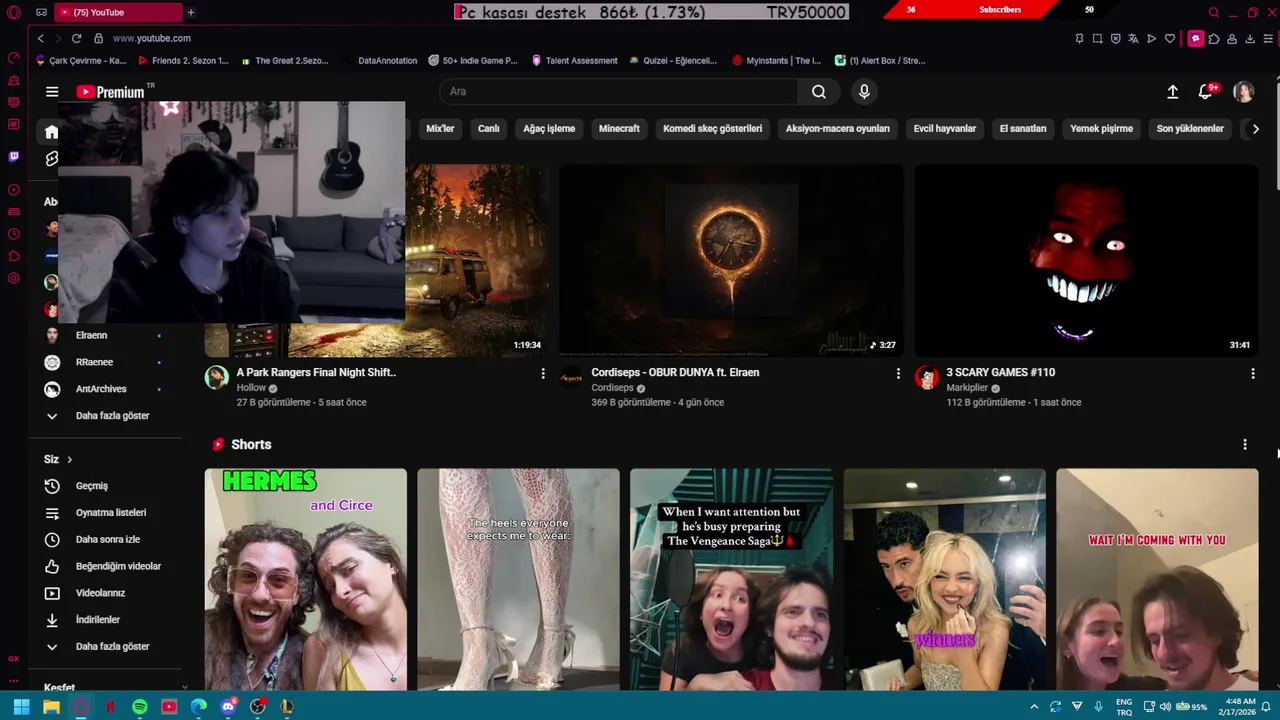Click the search magnifier button
The height and width of the screenshot is (720, 1280).
coord(819,92)
